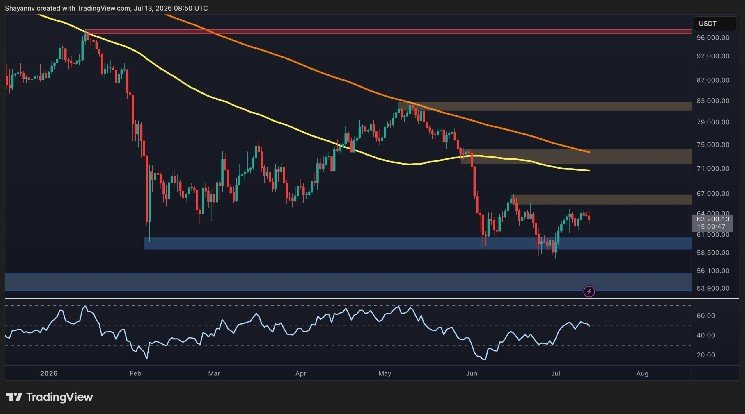Click the 67,000.00 price axis label
The height and width of the screenshot is (414, 745).
713,193
